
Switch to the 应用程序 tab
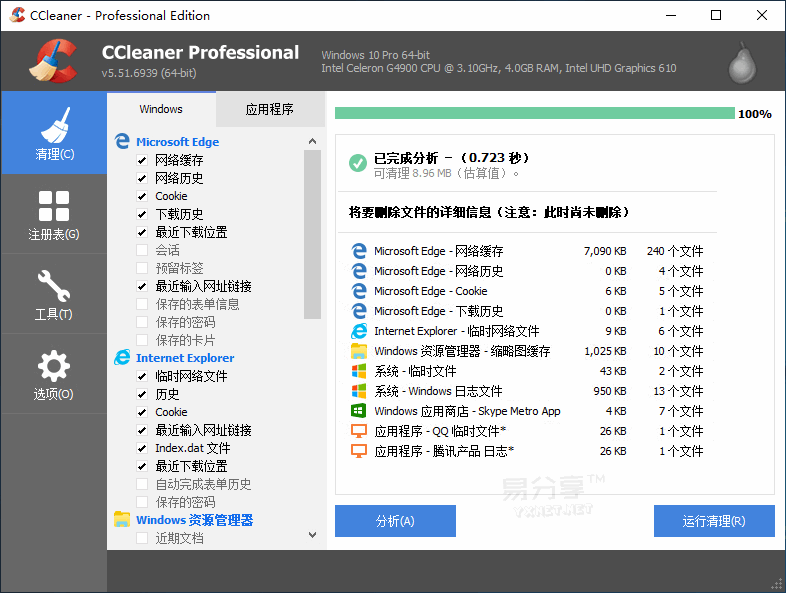pos(270,109)
